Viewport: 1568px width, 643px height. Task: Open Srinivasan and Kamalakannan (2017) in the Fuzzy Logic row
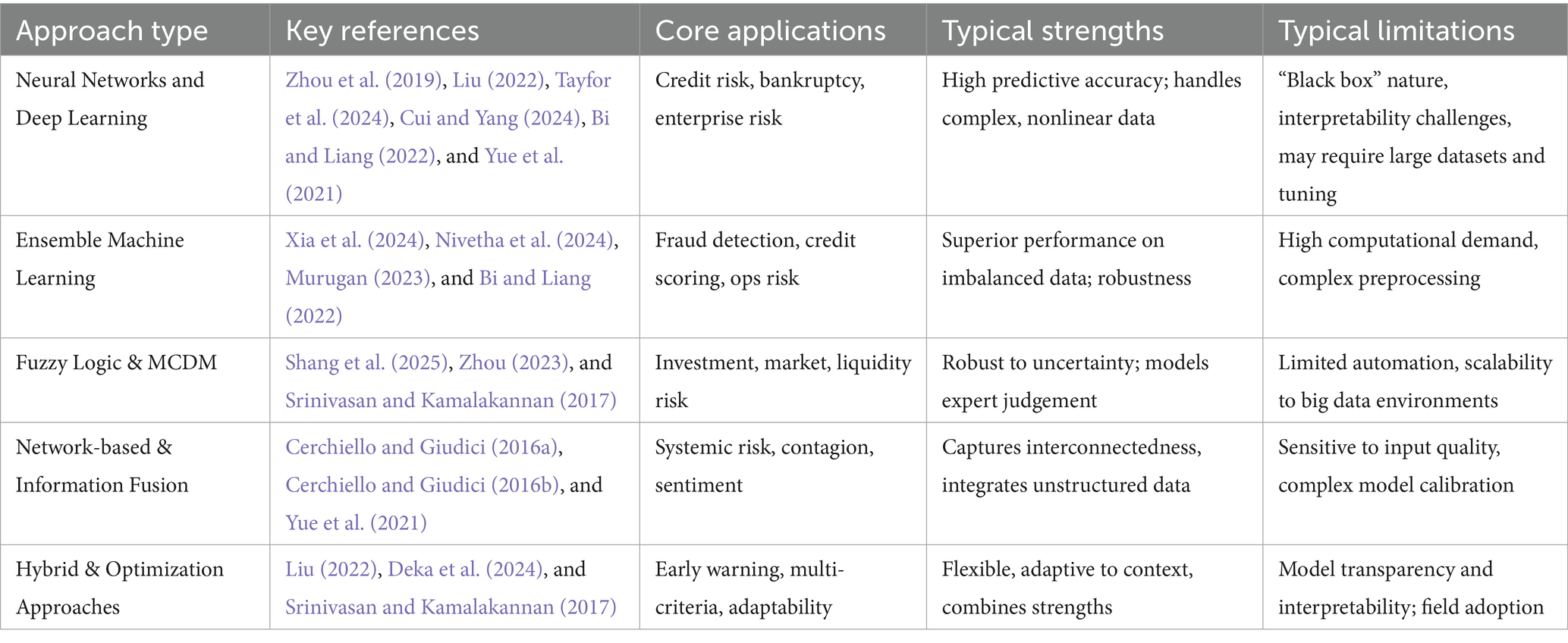[451, 400]
